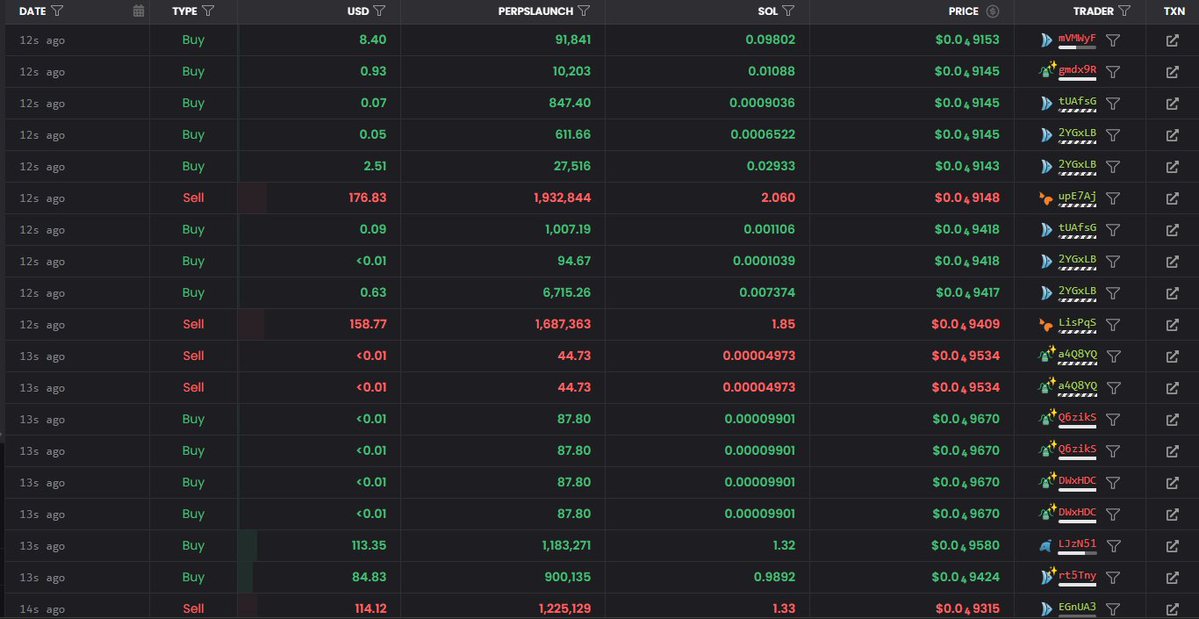Click the TYPE column header
Viewport: 1199px width, 619px height.
[x=184, y=11]
